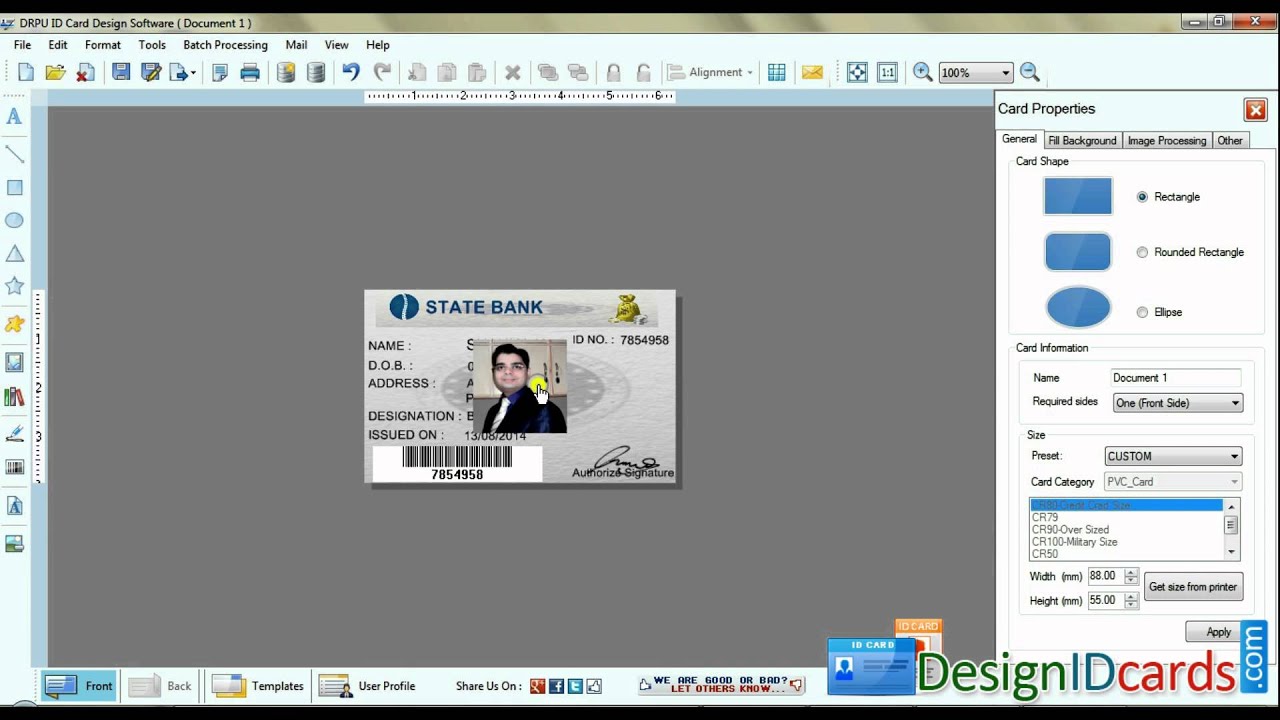Select CR100-Military Size in size list

point(1075,542)
